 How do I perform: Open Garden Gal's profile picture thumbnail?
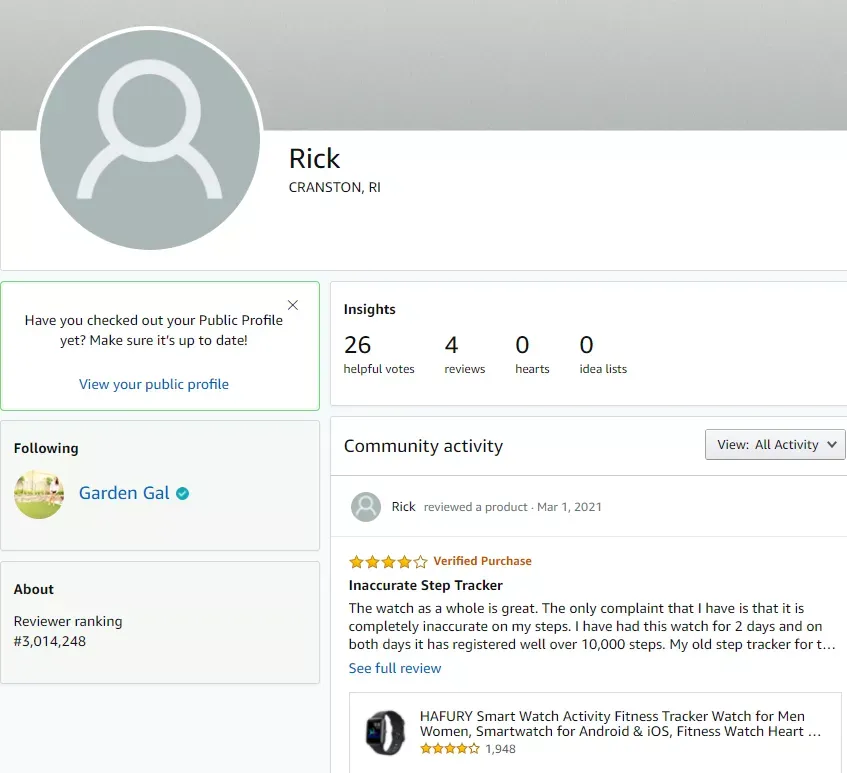coord(39,494)
